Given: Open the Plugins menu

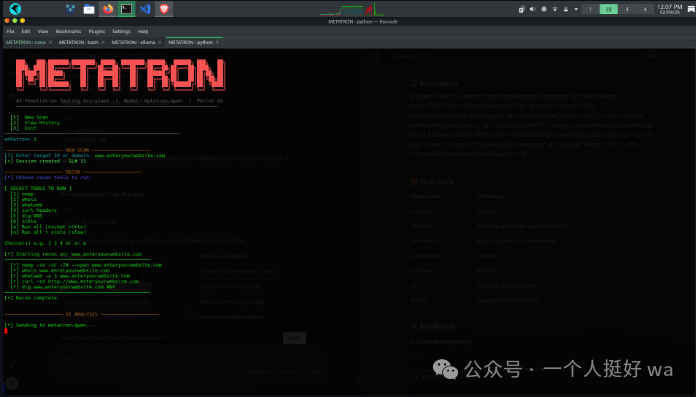Looking at the screenshot, I should pyautogui.click(x=97, y=32).
